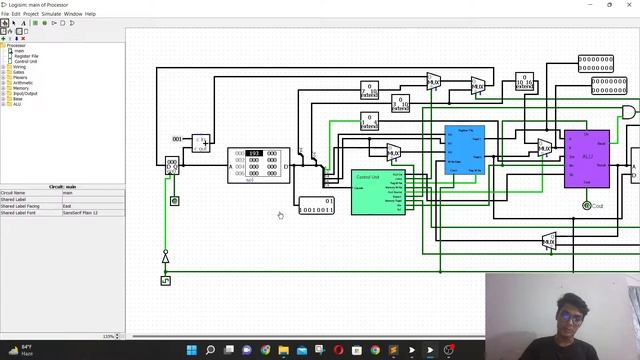This screenshot has width=640, height=360.
Task: Select the Edit arrow tool
Action: tap(14, 23)
